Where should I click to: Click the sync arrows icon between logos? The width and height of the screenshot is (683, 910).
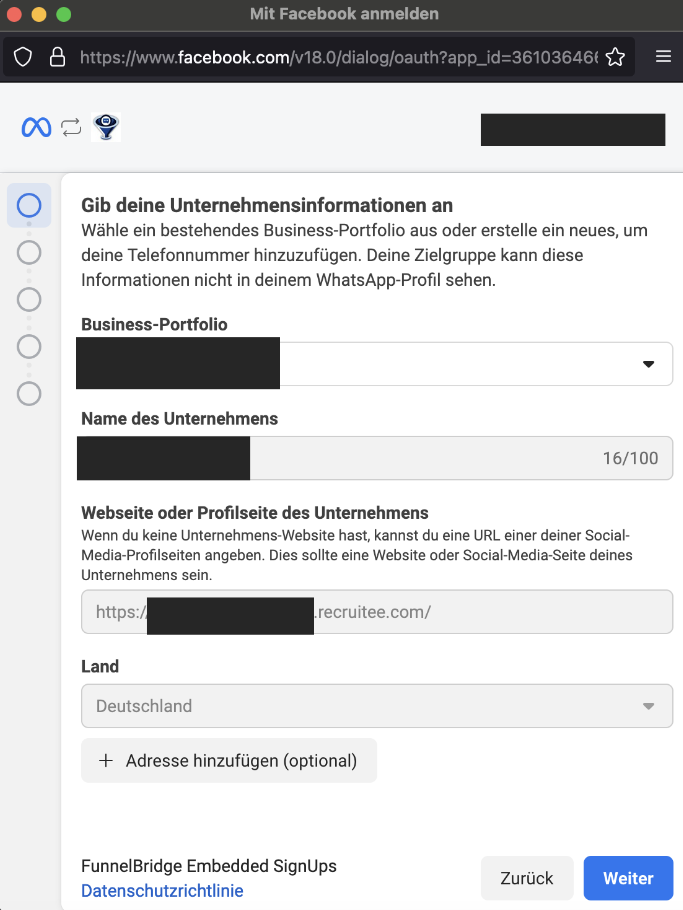click(x=70, y=128)
